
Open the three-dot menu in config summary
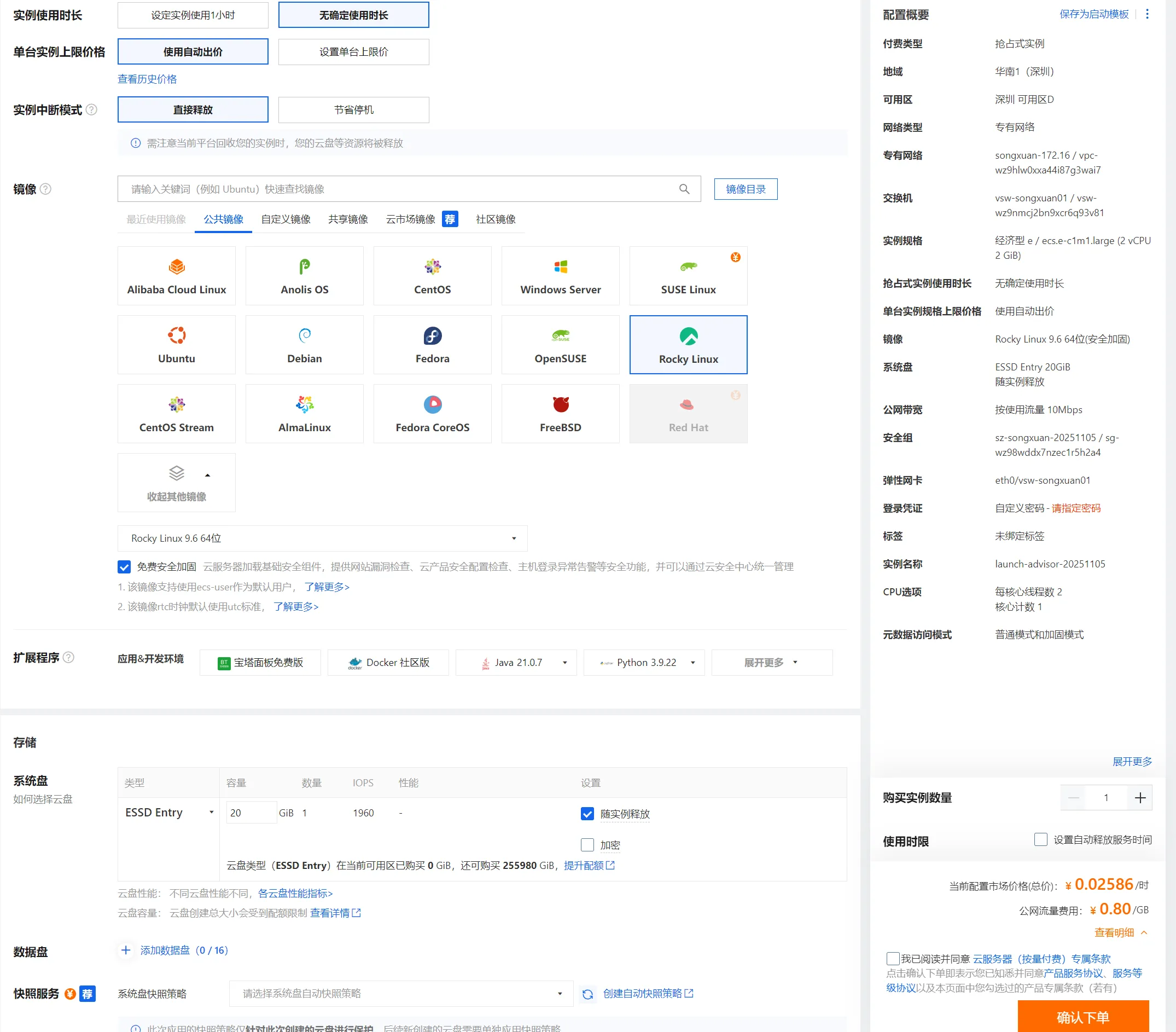(1146, 14)
